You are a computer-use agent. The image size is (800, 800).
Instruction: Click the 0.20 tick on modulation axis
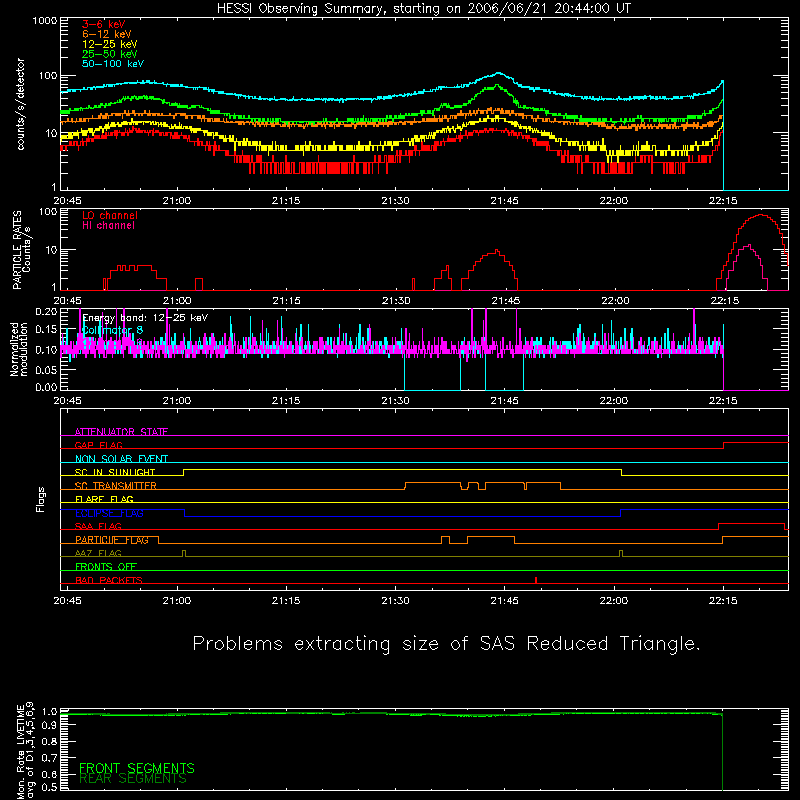coord(46,311)
